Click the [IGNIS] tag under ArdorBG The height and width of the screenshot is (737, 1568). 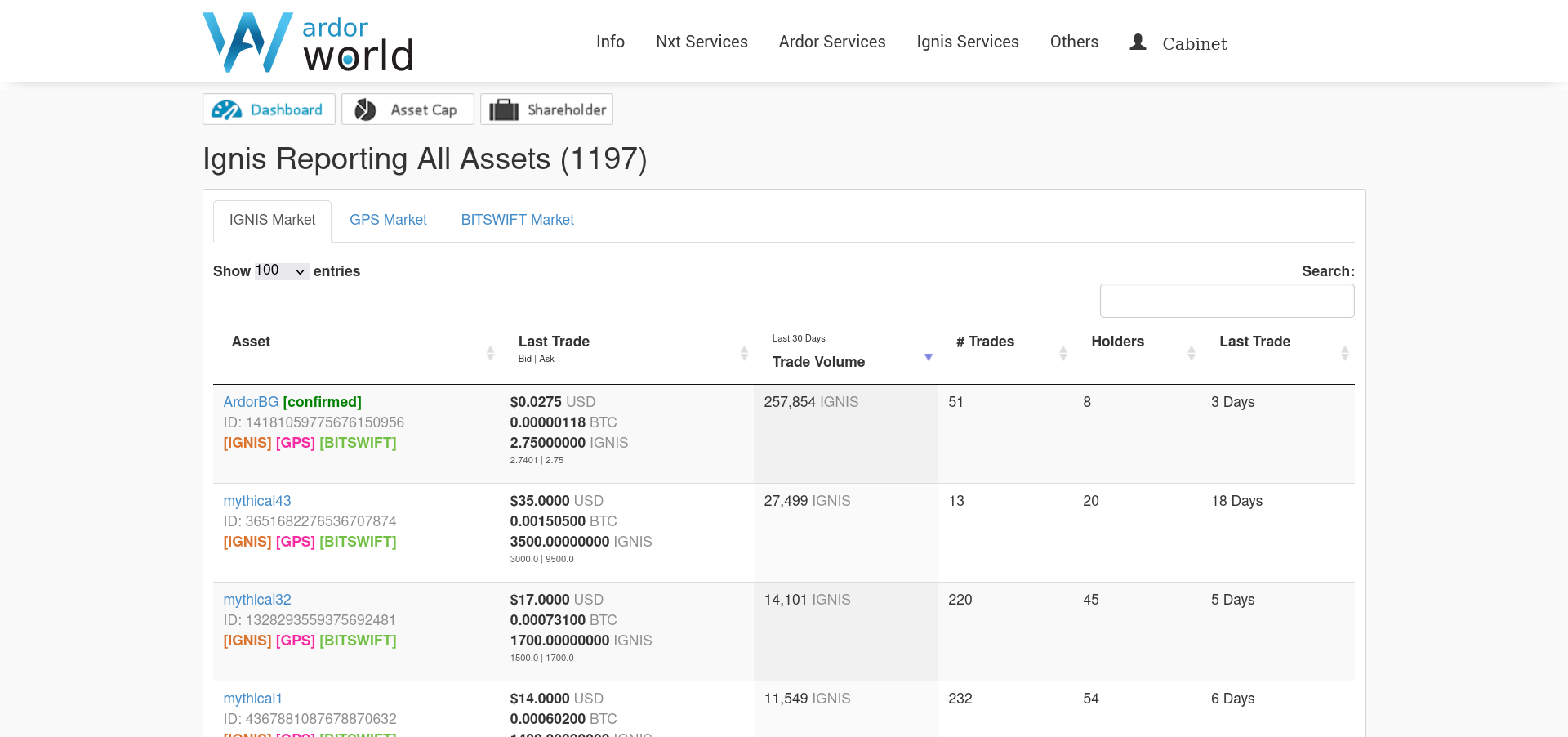(247, 443)
